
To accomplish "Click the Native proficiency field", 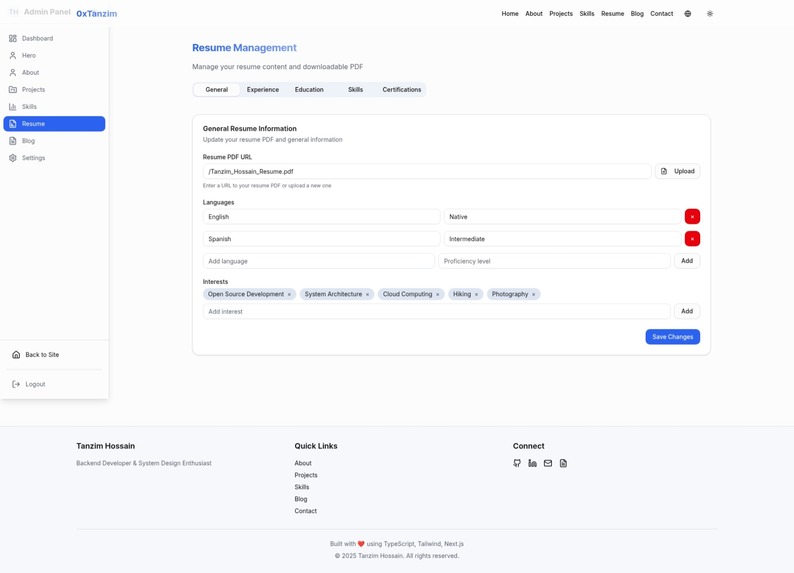I will click(x=563, y=217).
